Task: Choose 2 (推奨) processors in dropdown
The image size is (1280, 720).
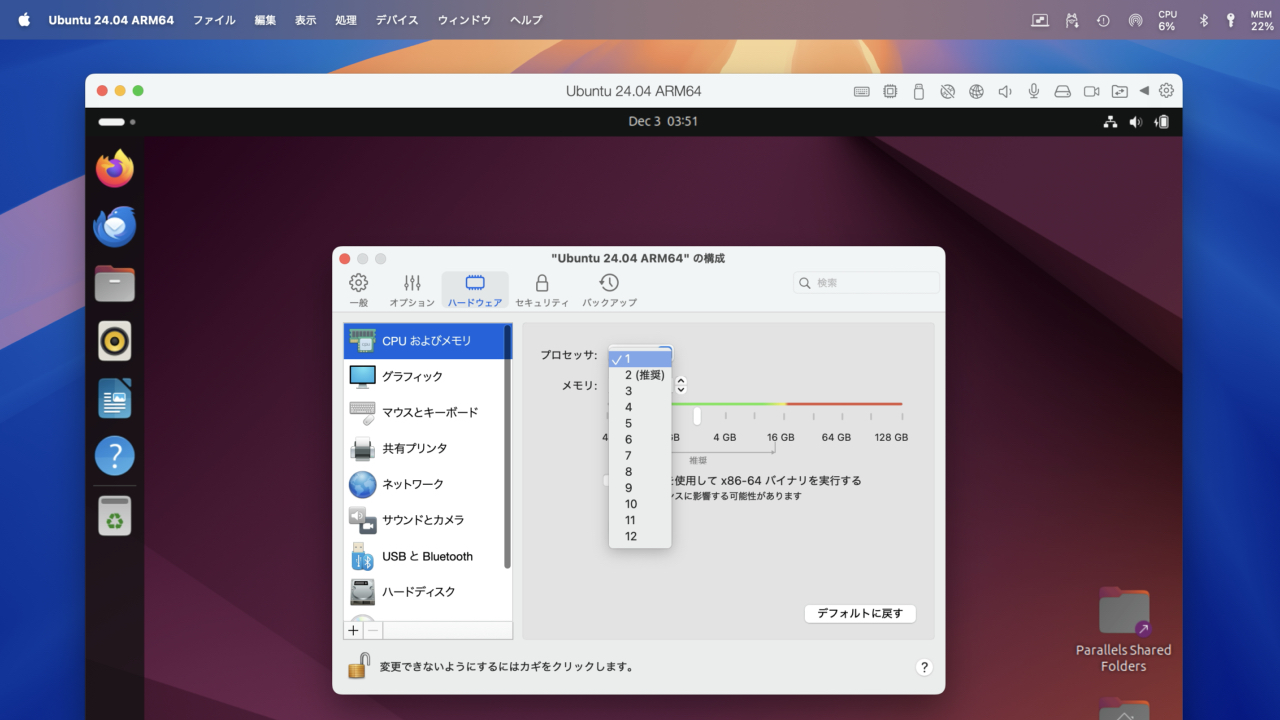Action: coord(640,375)
